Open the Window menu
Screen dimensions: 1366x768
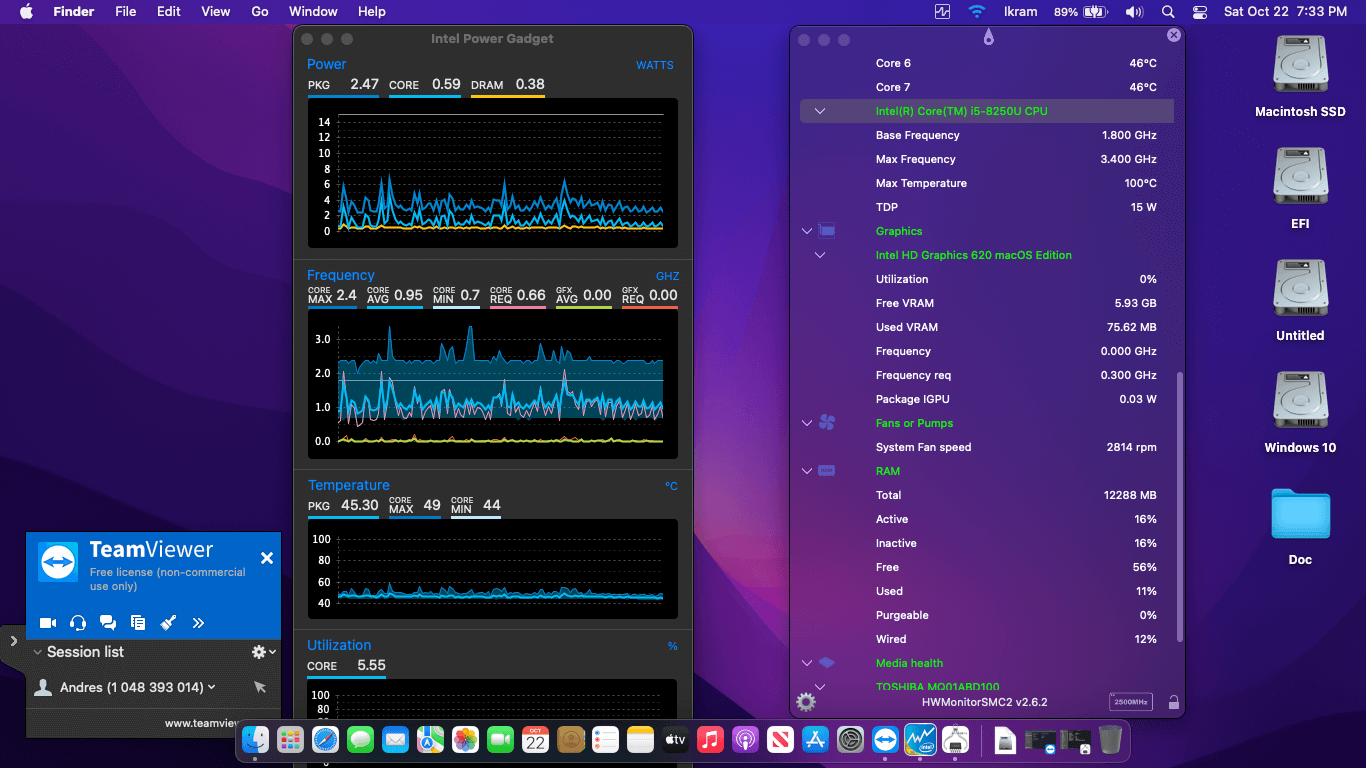[x=313, y=11]
